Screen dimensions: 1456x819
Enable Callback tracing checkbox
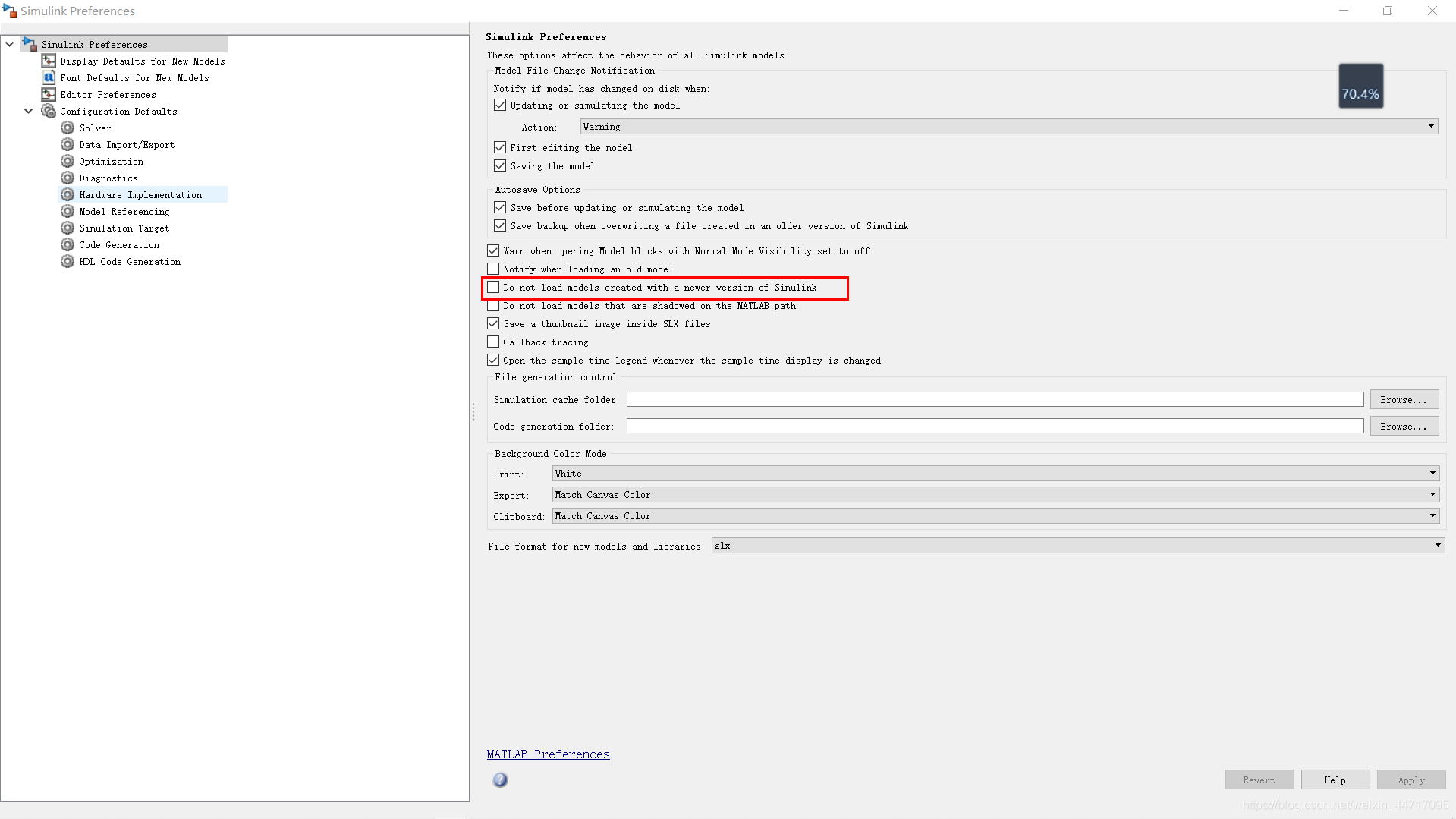493,342
